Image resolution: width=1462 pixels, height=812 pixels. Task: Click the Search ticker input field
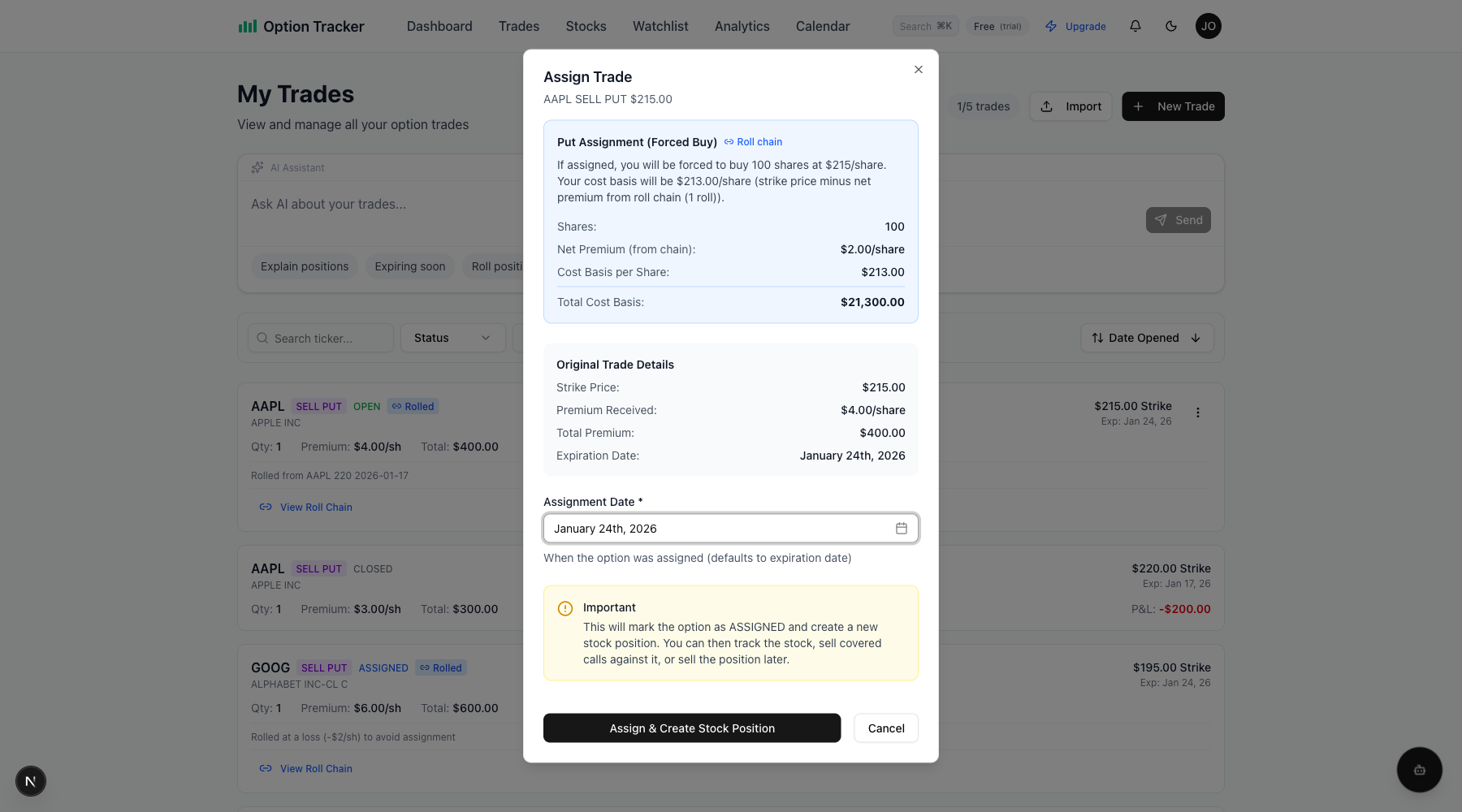(x=320, y=338)
